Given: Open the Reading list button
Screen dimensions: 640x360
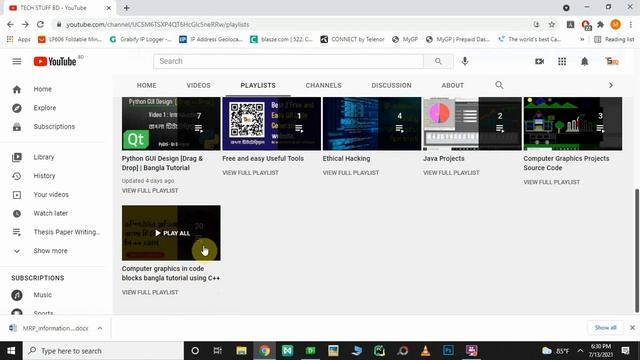Looking at the screenshot, I should tap(614, 40).
